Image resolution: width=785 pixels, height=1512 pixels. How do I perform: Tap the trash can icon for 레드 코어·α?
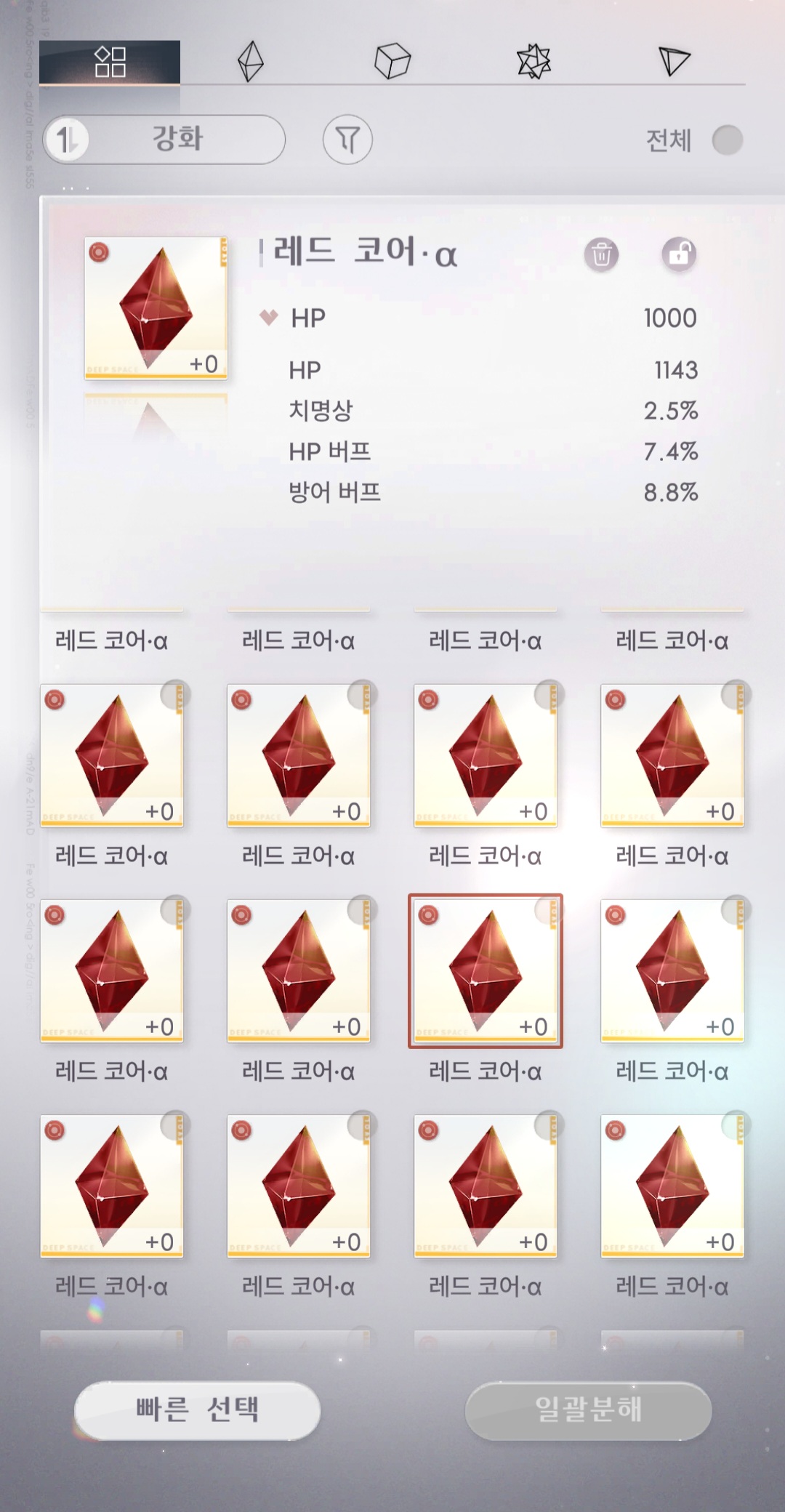(x=601, y=254)
